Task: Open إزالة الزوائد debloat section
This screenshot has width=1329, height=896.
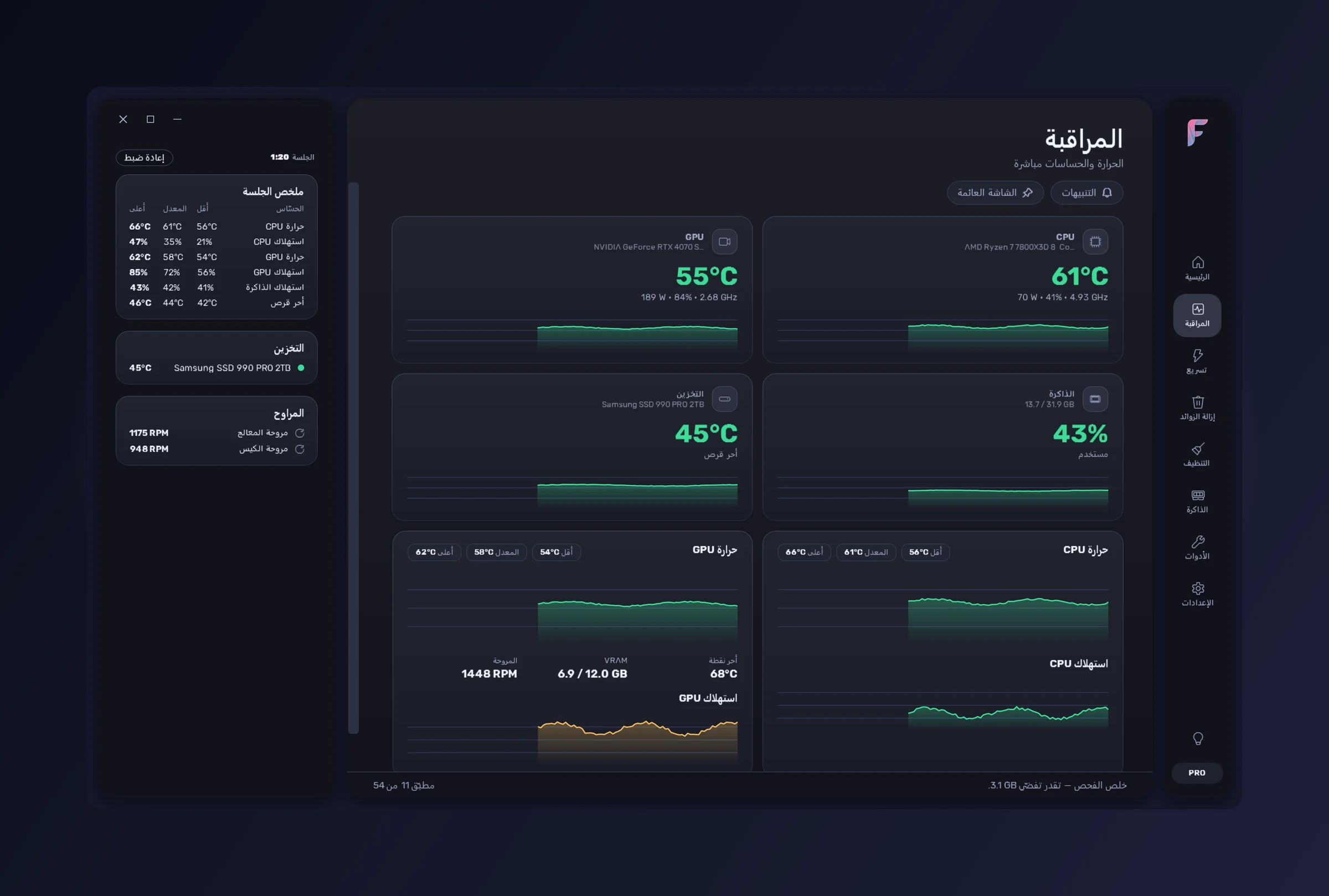Action: point(1197,408)
